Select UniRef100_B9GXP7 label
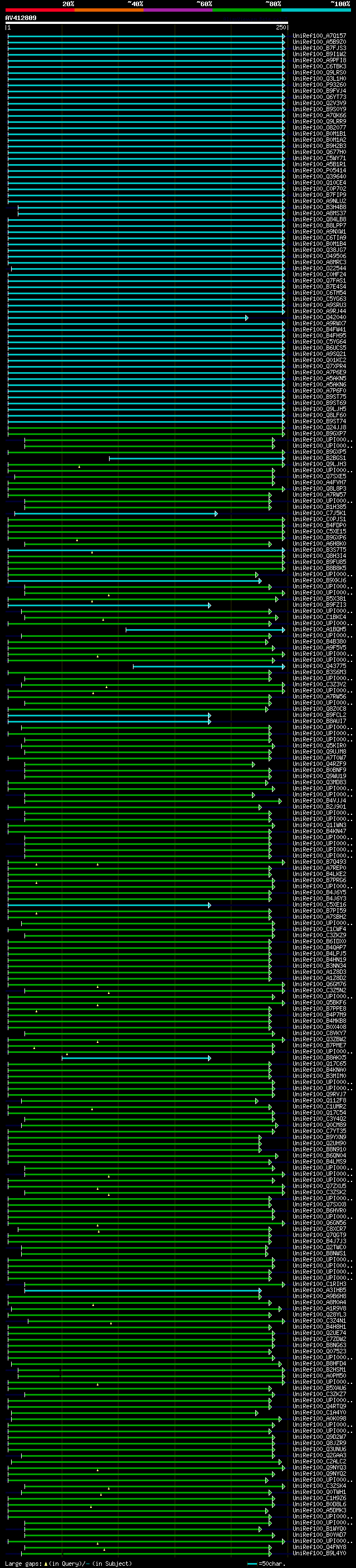The width and height of the screenshot is (356, 1568). pos(319,433)
